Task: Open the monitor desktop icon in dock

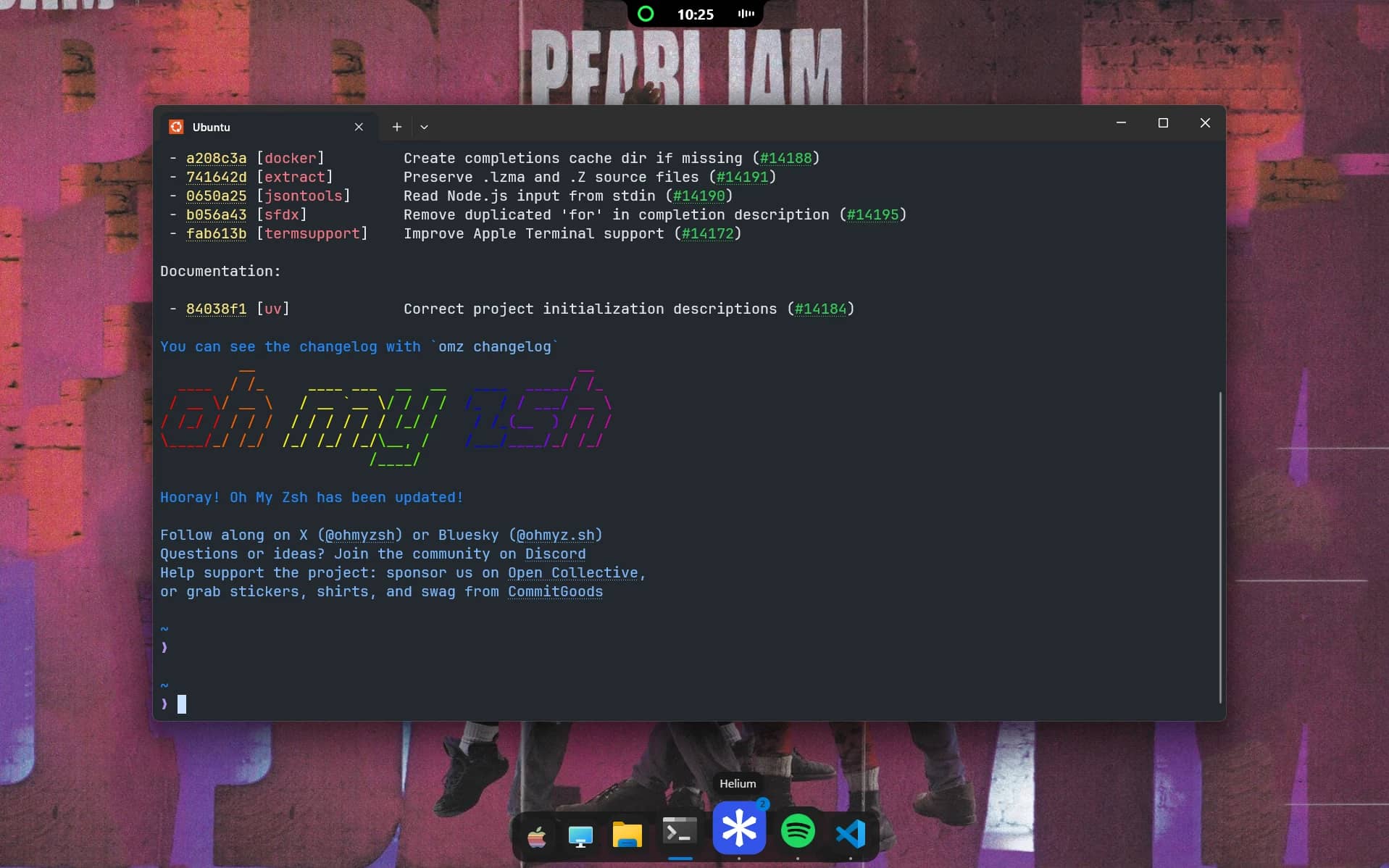Action: tap(580, 836)
